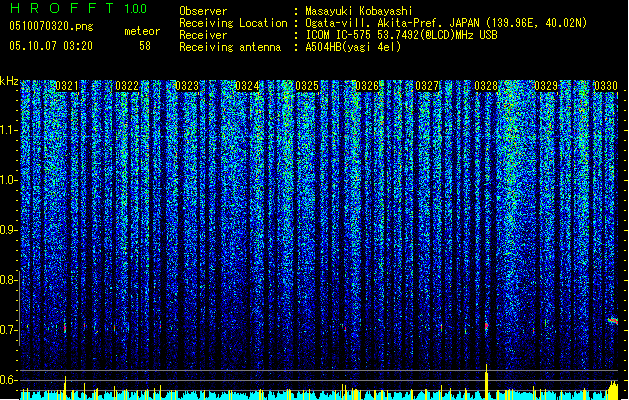Viewport: 629px width, 400px height.
Task: Click the tall yellow peak near 0328
Action: pyautogui.click(x=487, y=382)
